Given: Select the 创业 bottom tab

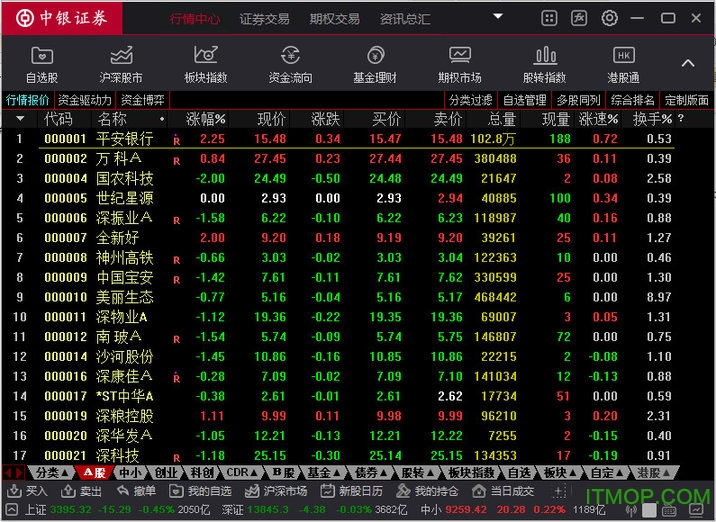Looking at the screenshot, I should click(166, 473).
